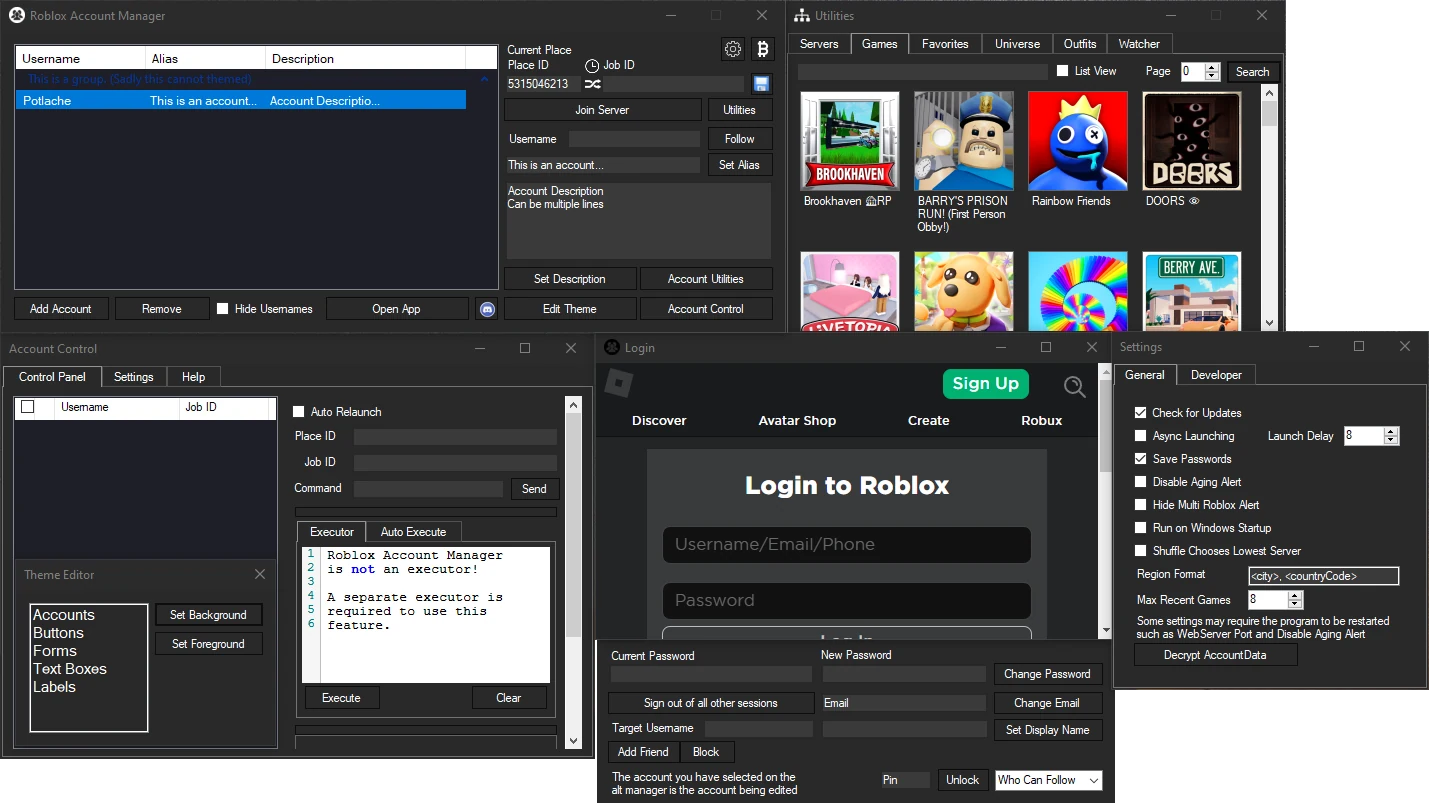This screenshot has width=1429, height=803.
Task: Disable Save Passwords in Settings
Action: [1140, 458]
